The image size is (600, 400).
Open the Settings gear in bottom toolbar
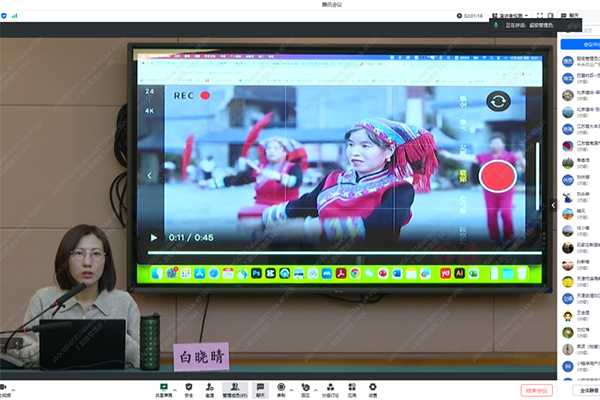click(372, 386)
